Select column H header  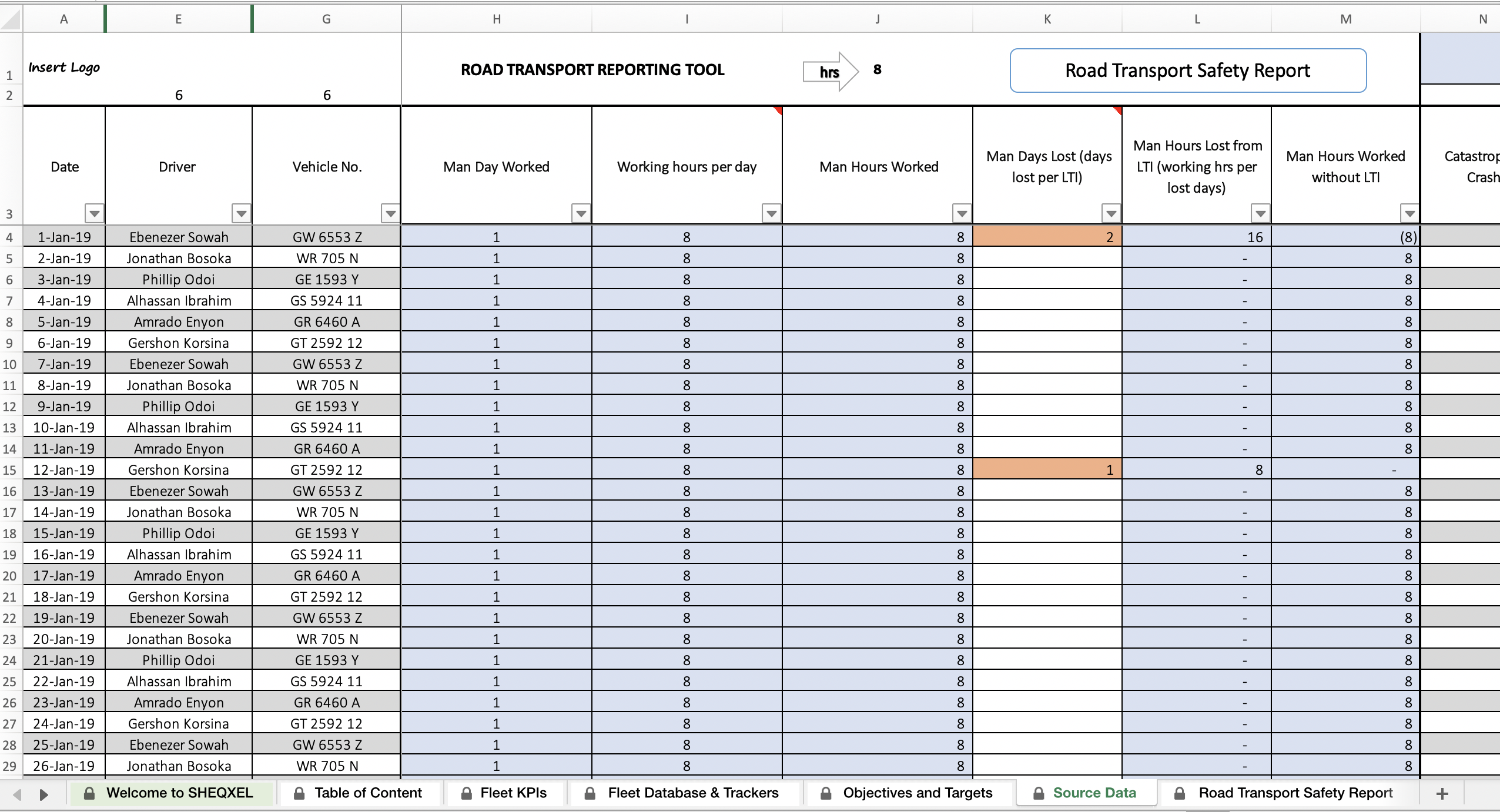pyautogui.click(x=497, y=19)
